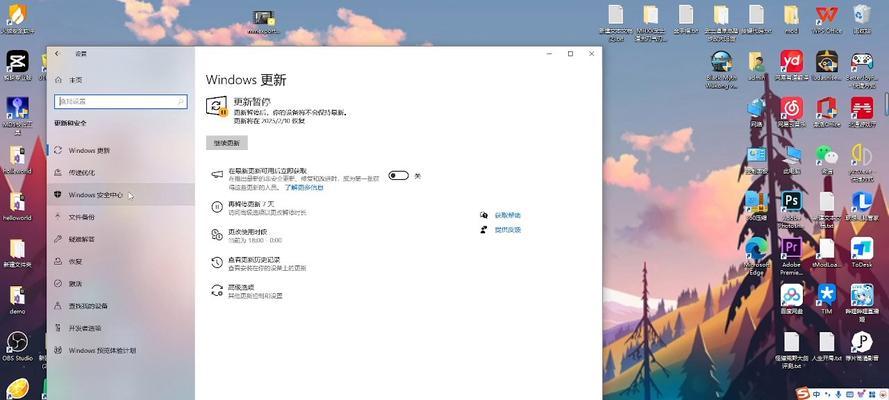The width and height of the screenshot is (889, 400).
Task: Click the update paused status icon
Action: coord(217,107)
